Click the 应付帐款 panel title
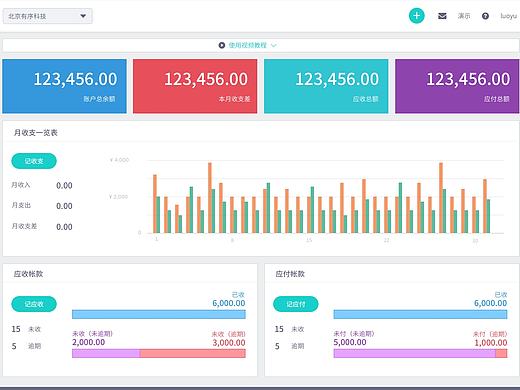520x390 pixels. tap(290, 274)
